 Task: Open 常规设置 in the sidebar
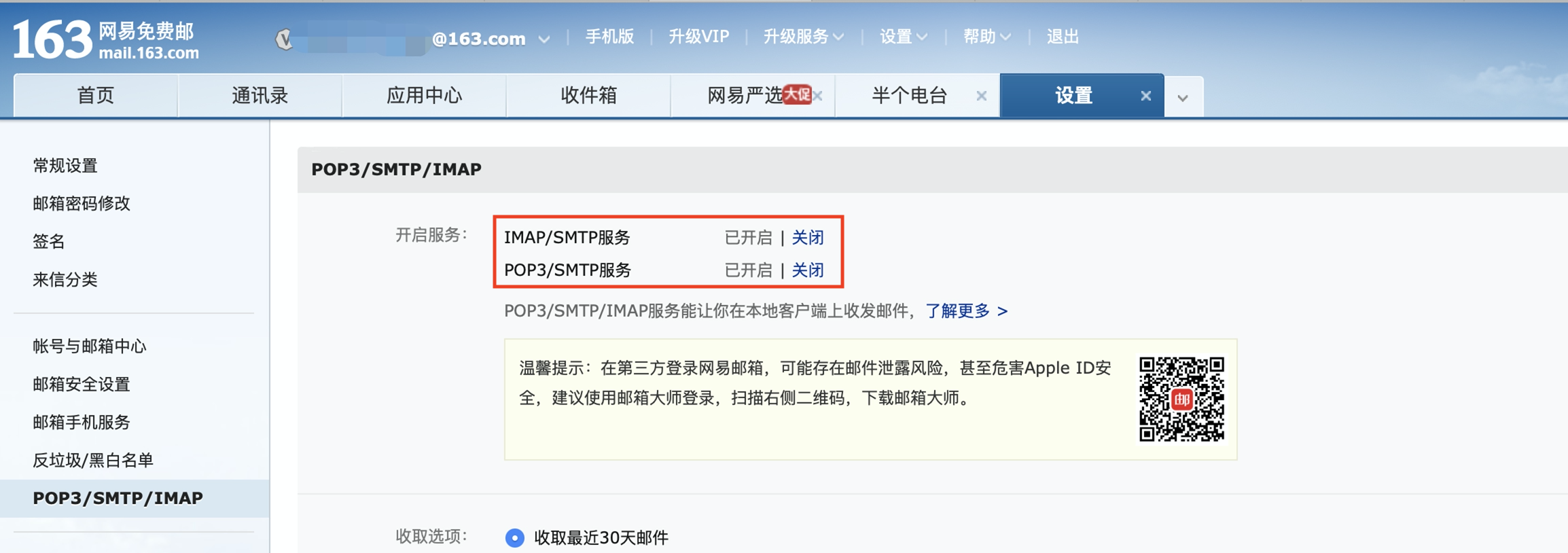coord(65,166)
